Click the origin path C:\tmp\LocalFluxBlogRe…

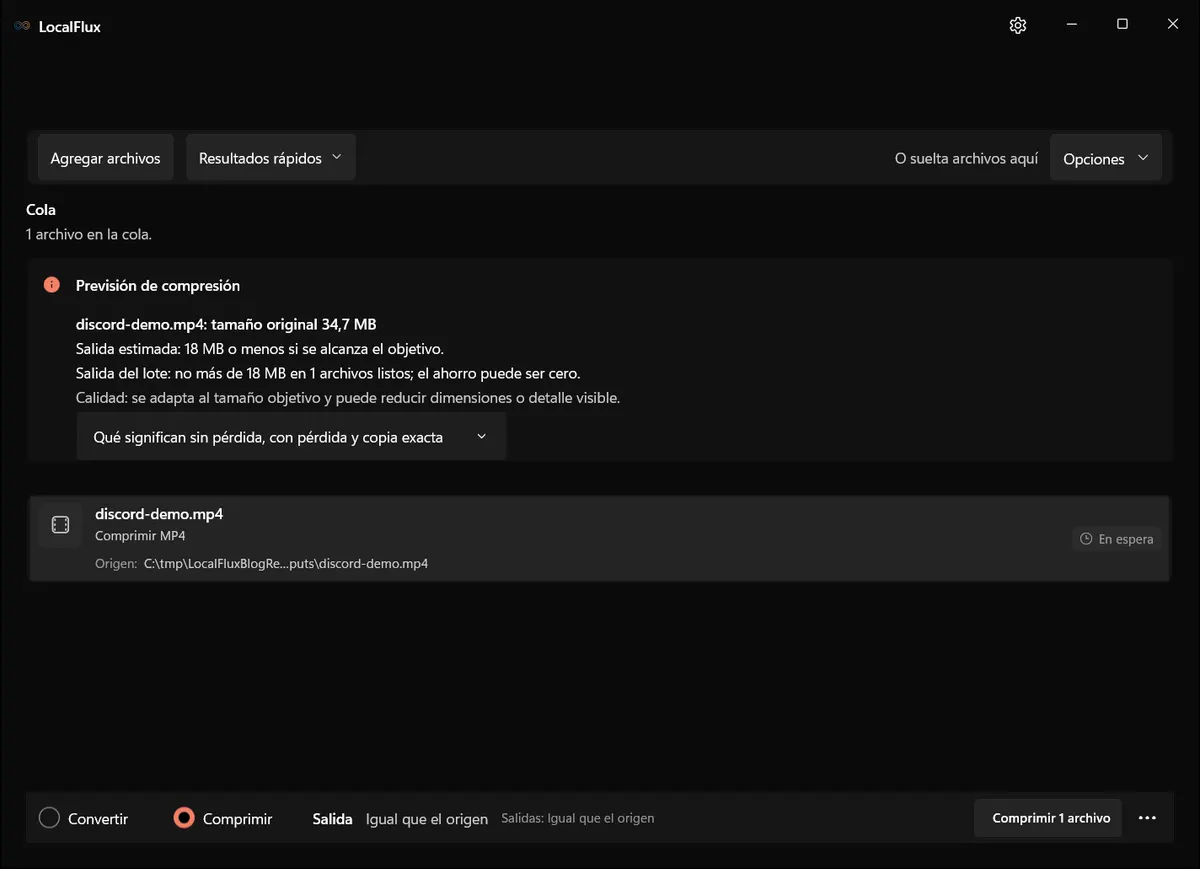(286, 563)
